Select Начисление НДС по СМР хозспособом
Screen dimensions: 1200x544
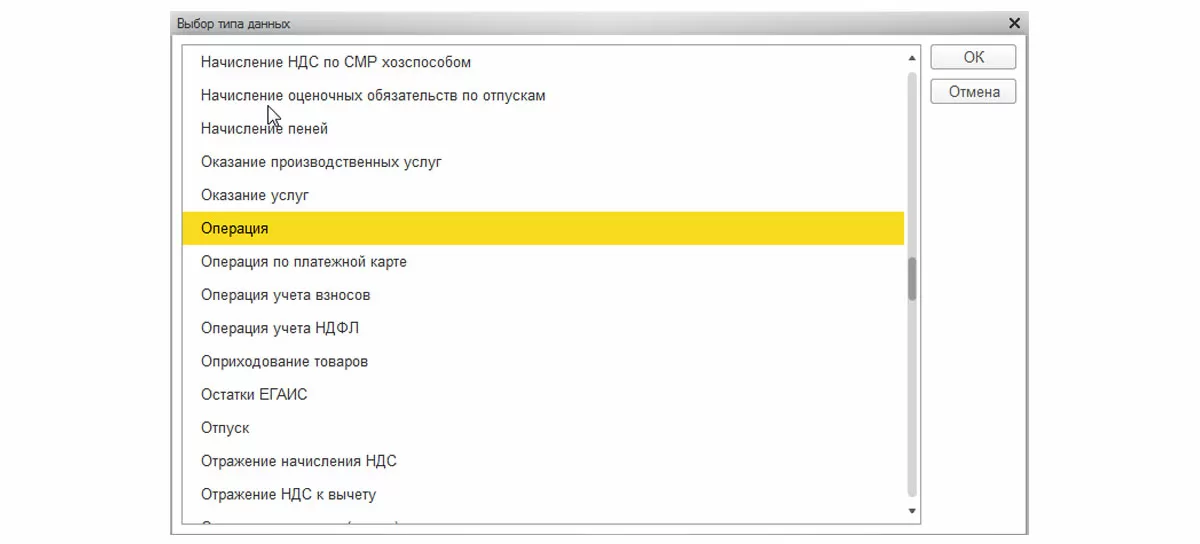point(335,62)
